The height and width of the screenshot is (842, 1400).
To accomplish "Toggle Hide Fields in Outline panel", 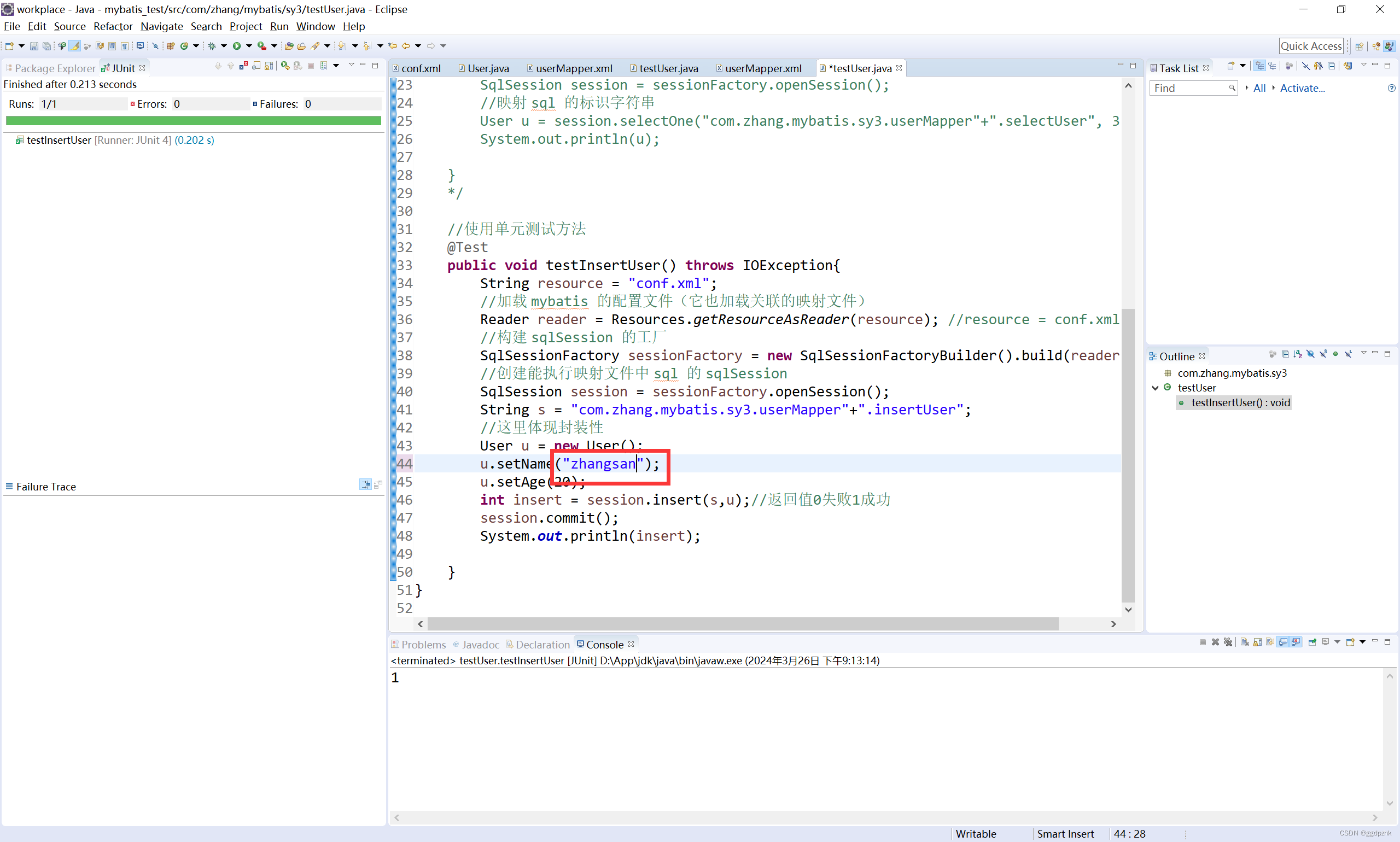I will point(1310,354).
